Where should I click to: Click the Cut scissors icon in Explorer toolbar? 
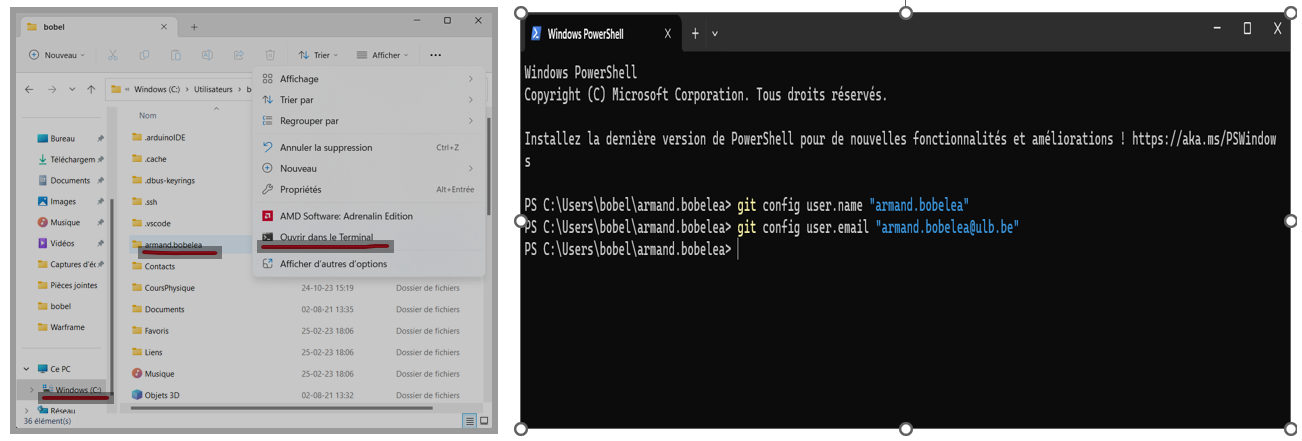(113, 55)
